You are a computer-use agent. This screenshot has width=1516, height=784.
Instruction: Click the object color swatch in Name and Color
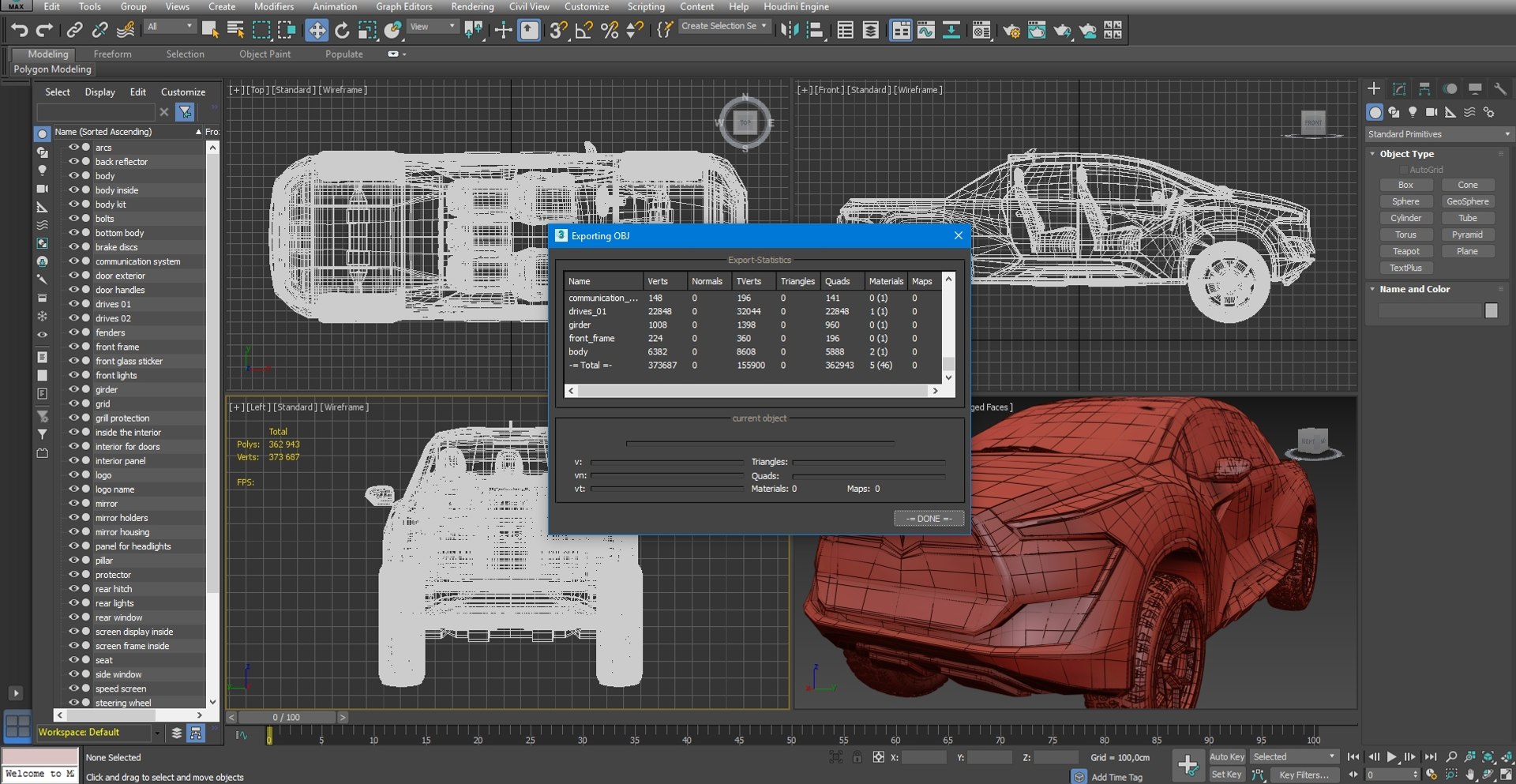[1491, 311]
